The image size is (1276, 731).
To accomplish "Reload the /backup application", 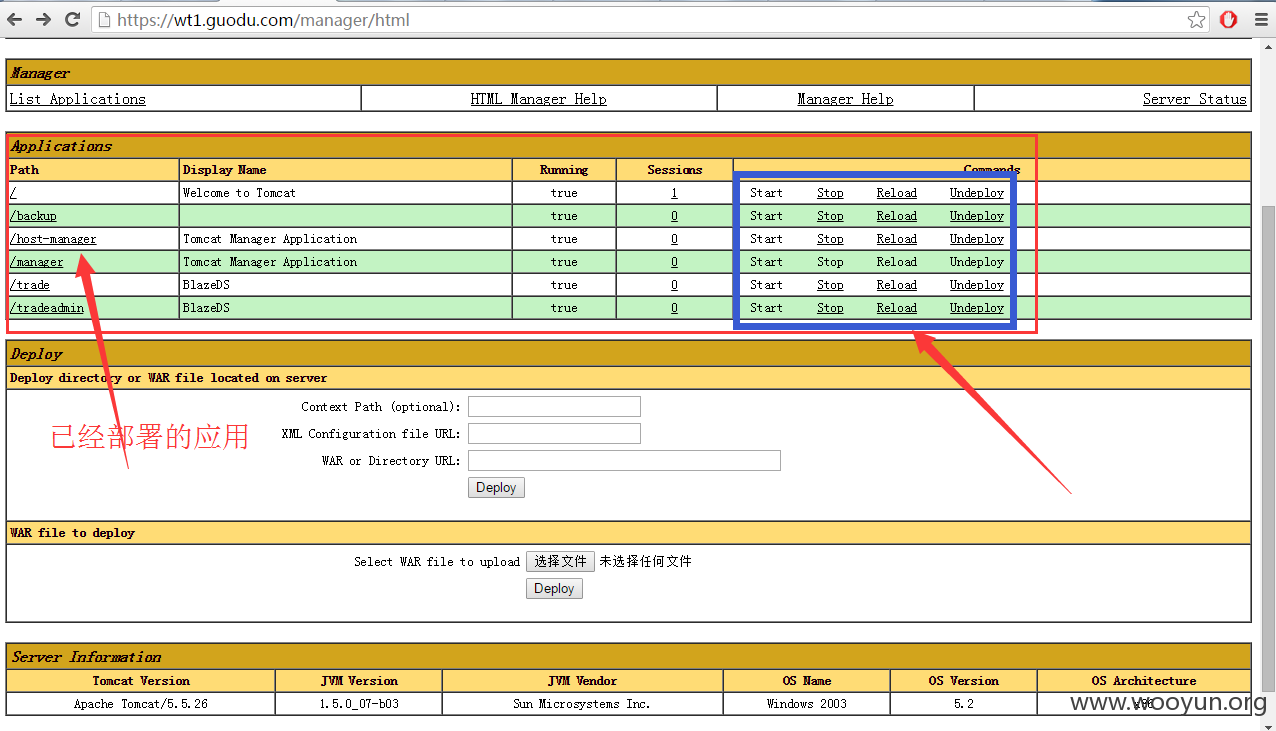I will (x=897, y=216).
